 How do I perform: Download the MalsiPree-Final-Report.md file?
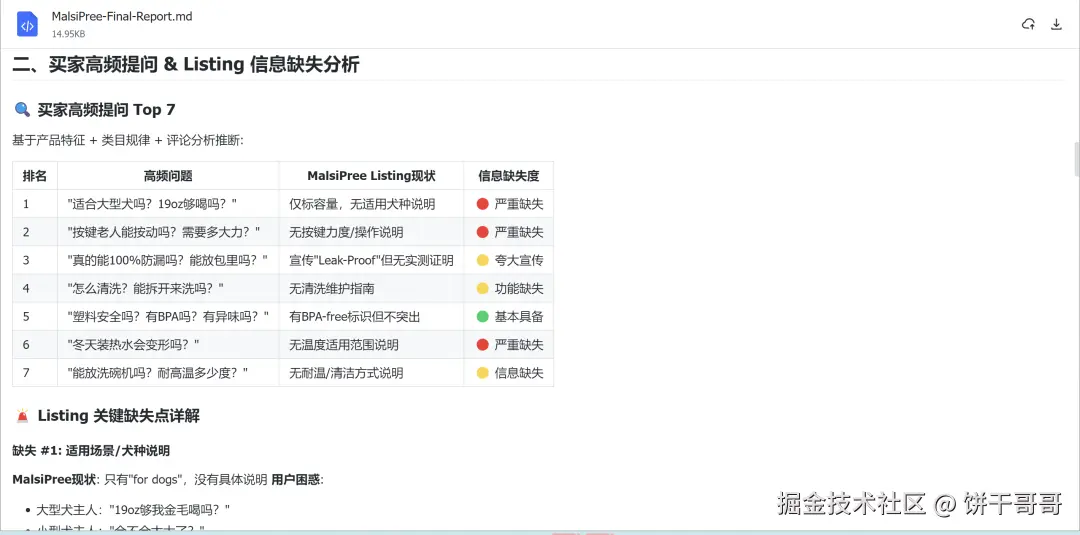[1056, 25]
